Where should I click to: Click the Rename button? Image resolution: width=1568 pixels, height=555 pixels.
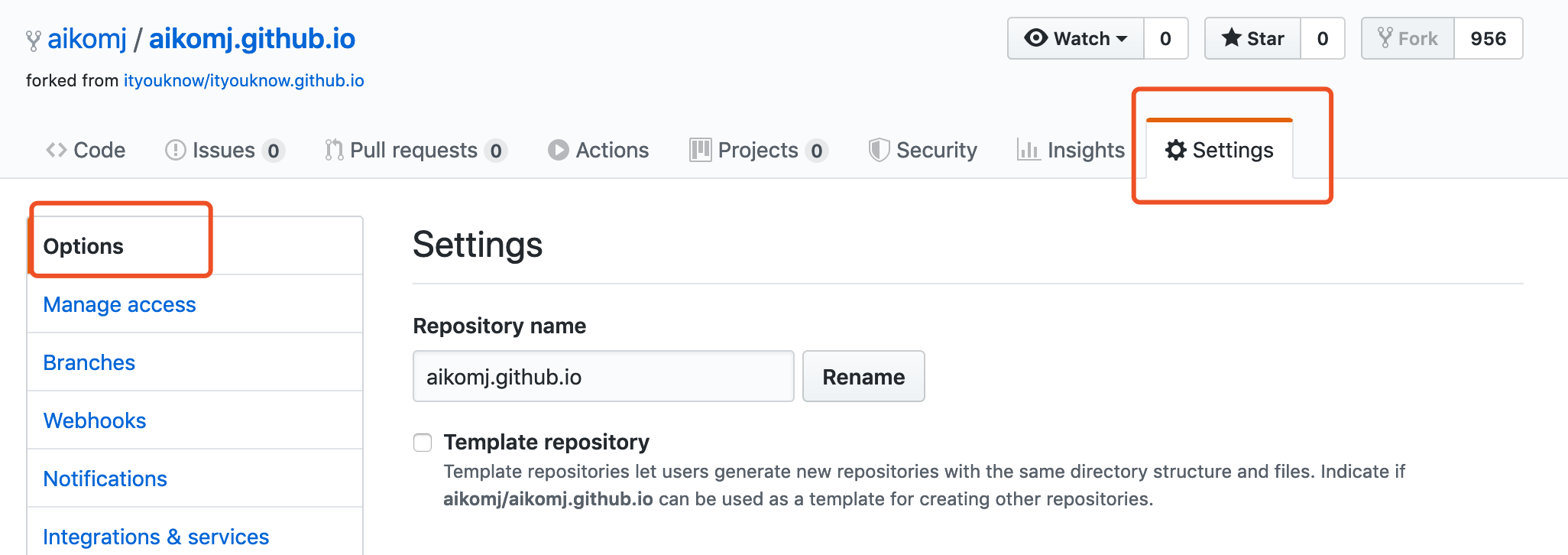(x=863, y=376)
